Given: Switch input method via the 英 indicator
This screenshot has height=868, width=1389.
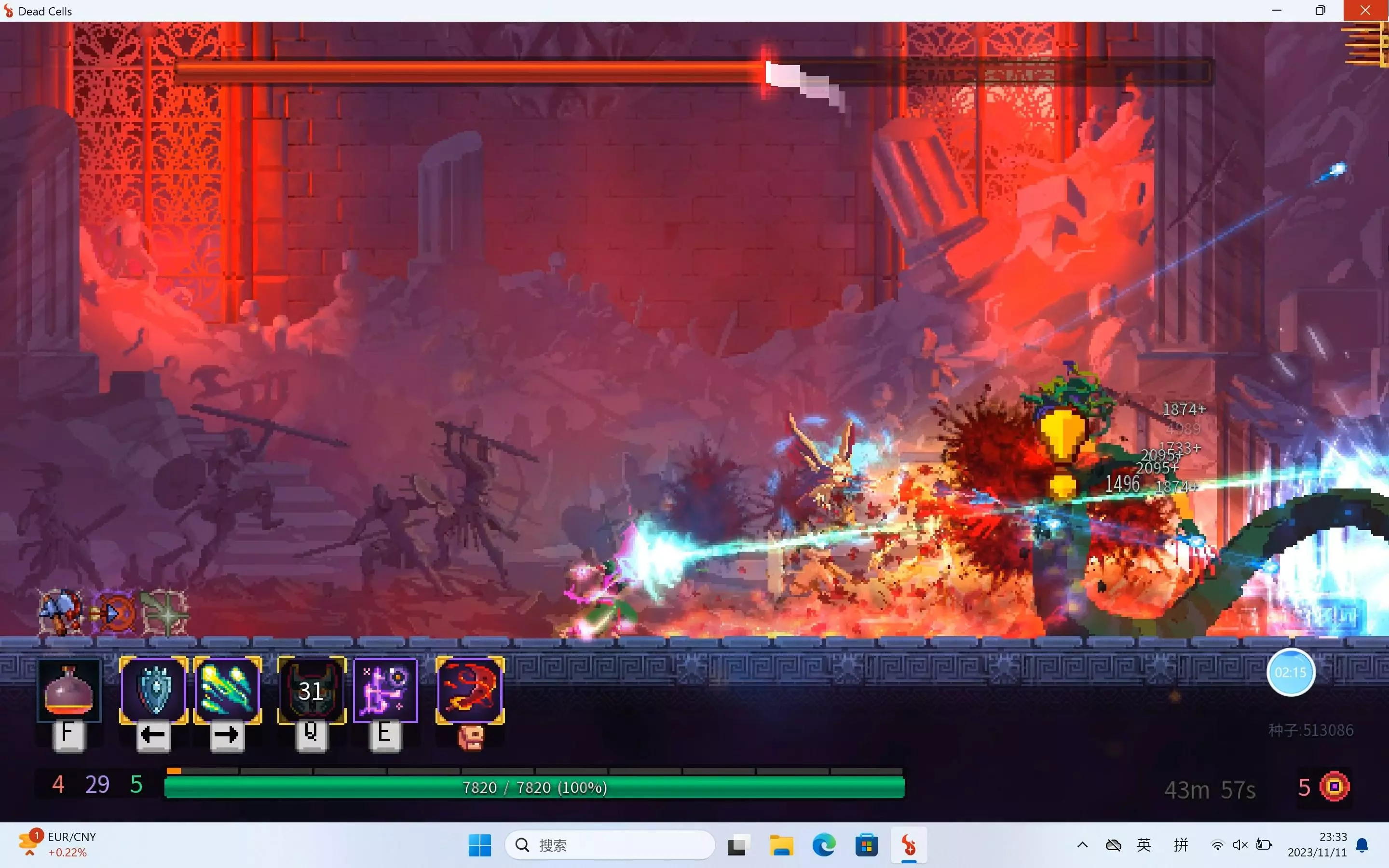Looking at the screenshot, I should click(1144, 844).
